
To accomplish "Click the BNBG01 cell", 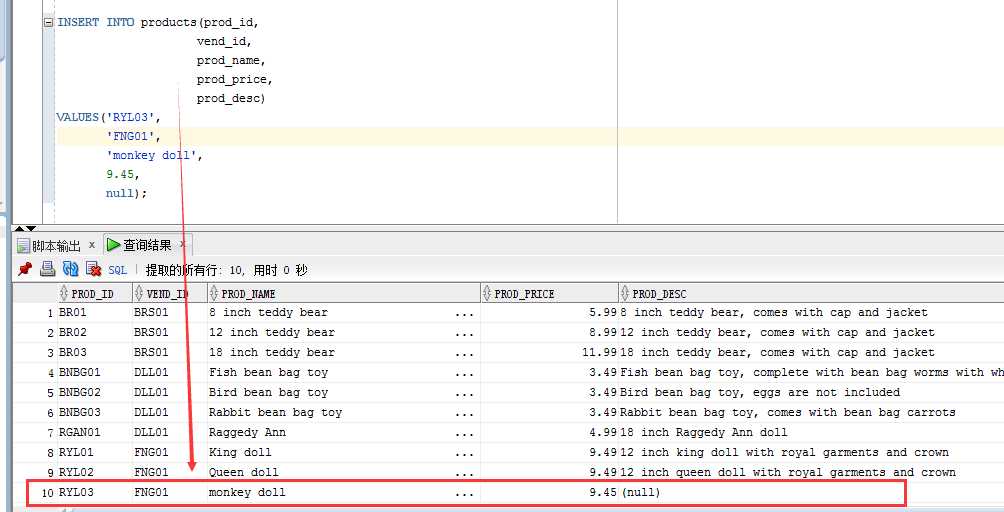I will point(95,372).
